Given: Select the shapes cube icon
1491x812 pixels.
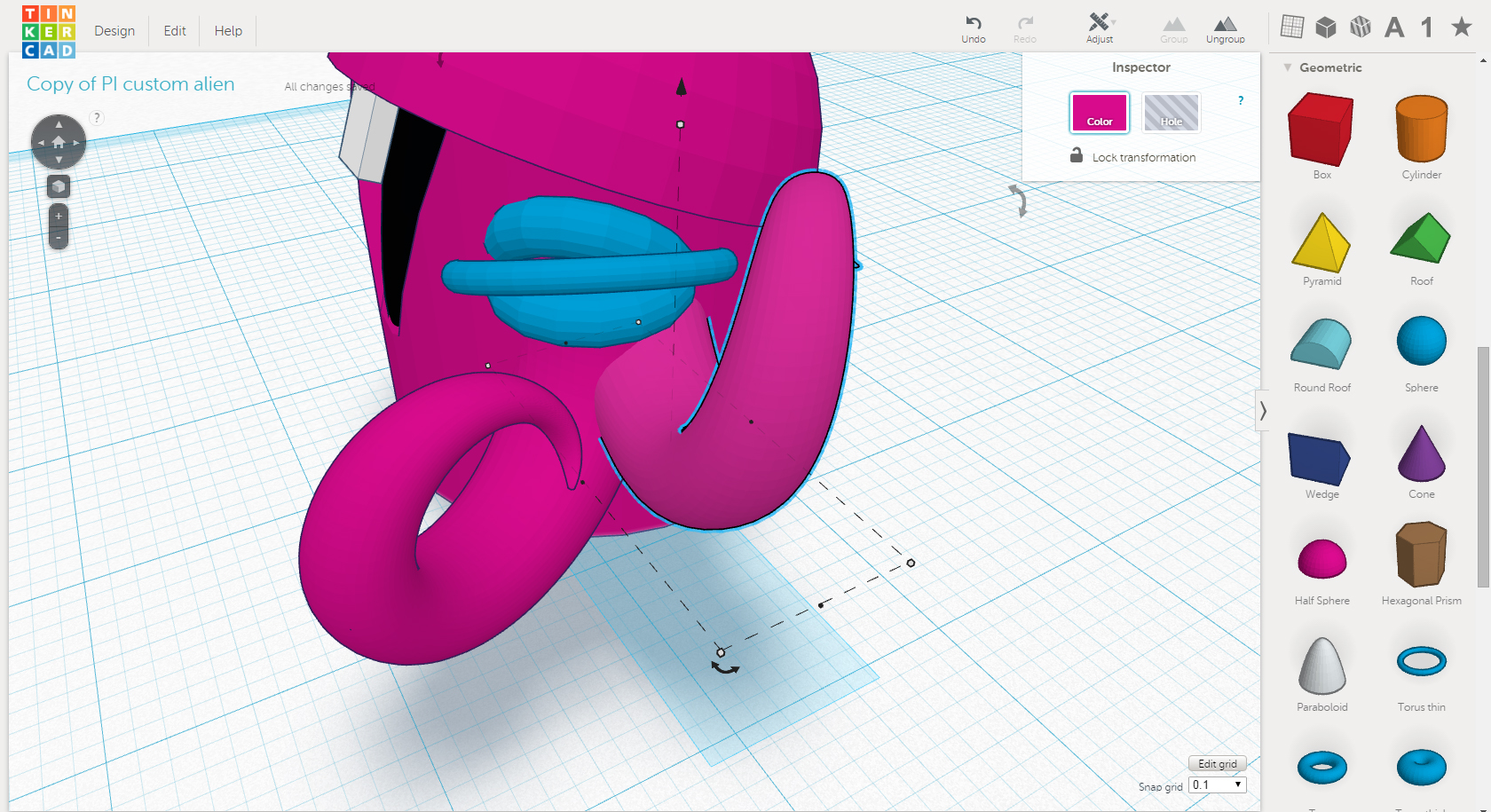Looking at the screenshot, I should tap(1326, 28).
